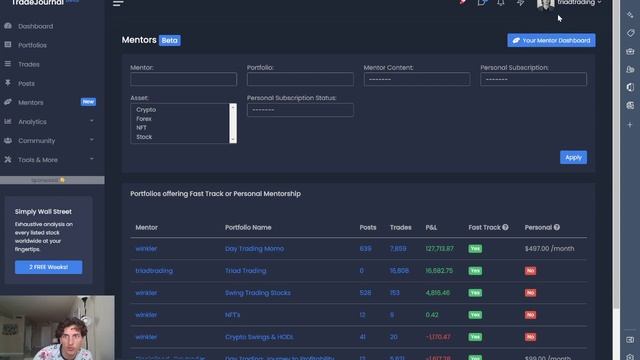This screenshot has height=360, width=640.
Task: Click the browser sidebar Outlook icon
Action: click(630, 106)
